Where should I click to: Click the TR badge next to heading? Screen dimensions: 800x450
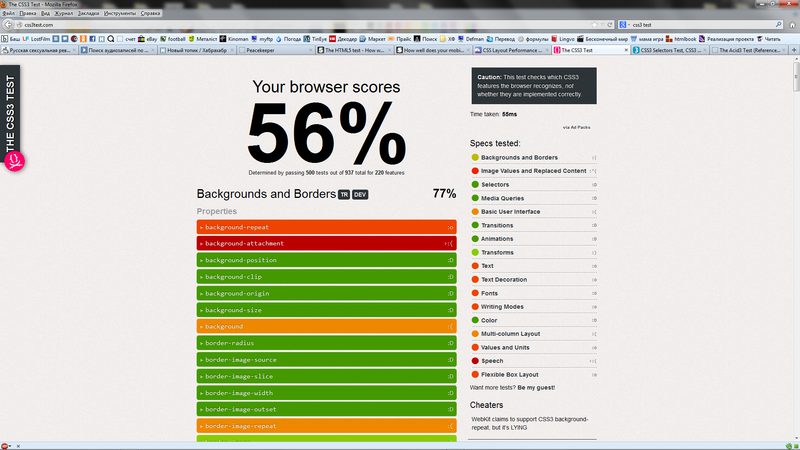click(344, 194)
